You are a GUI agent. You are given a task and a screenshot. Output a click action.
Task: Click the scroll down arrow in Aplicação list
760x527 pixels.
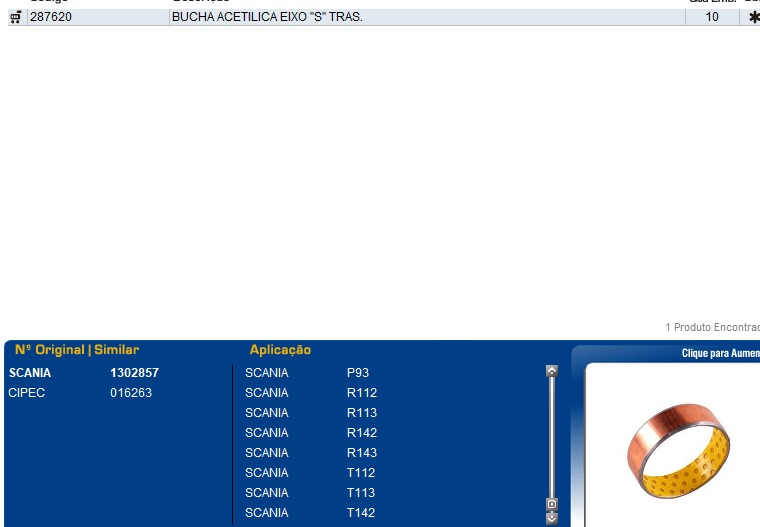(x=551, y=517)
